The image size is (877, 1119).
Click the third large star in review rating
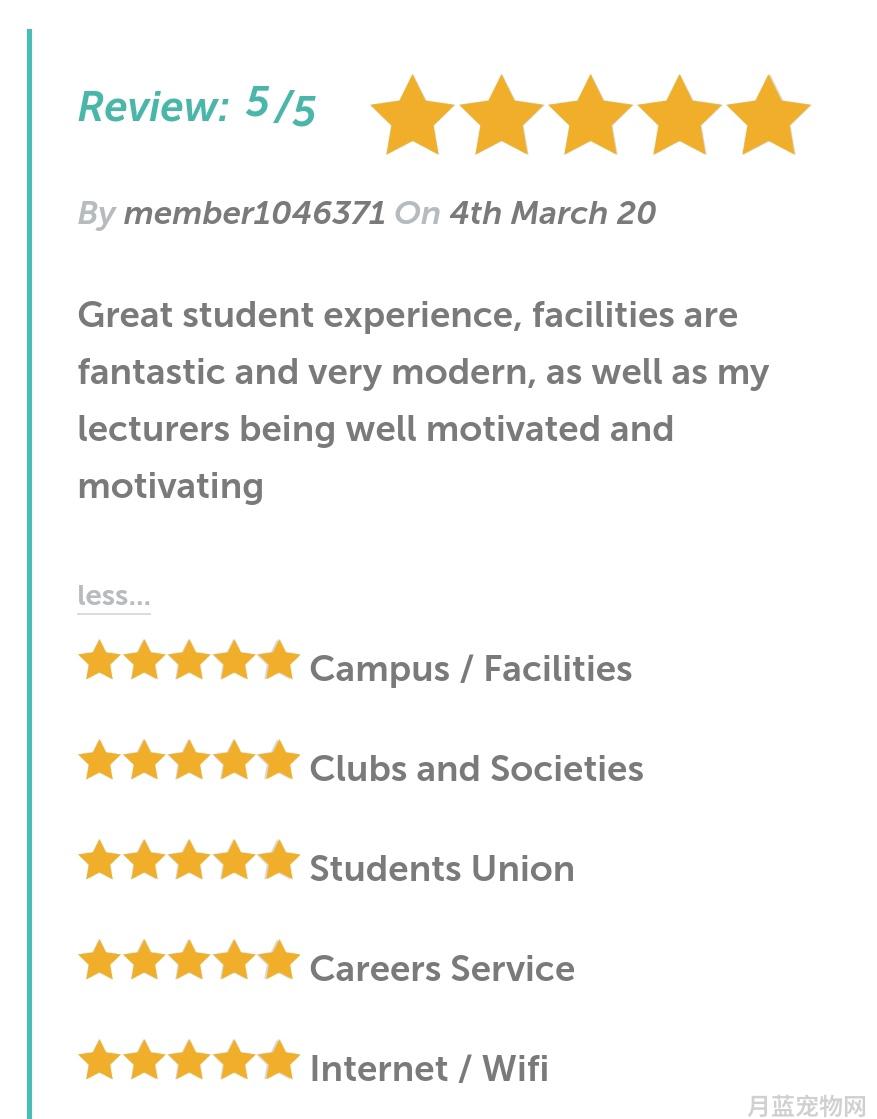(x=590, y=116)
